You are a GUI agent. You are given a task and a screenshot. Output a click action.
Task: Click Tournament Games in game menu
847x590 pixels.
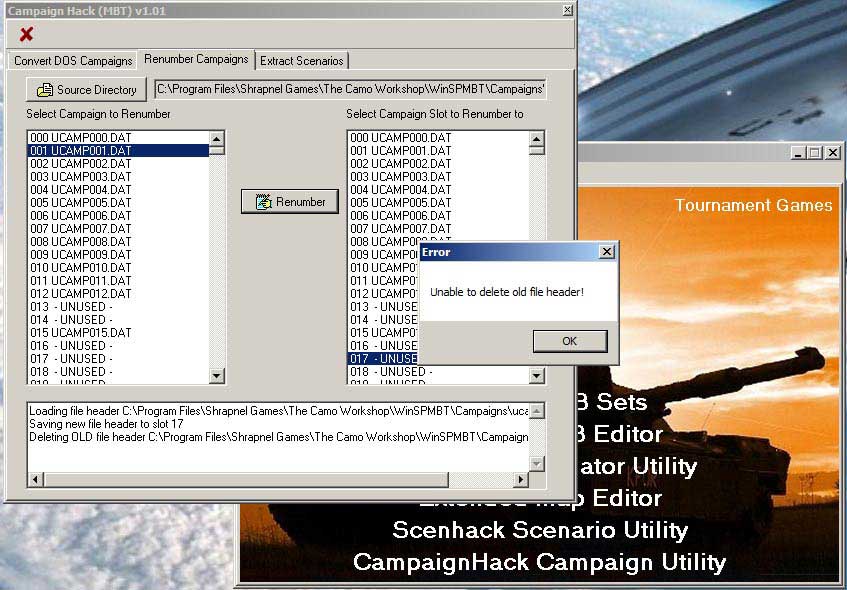tap(753, 205)
